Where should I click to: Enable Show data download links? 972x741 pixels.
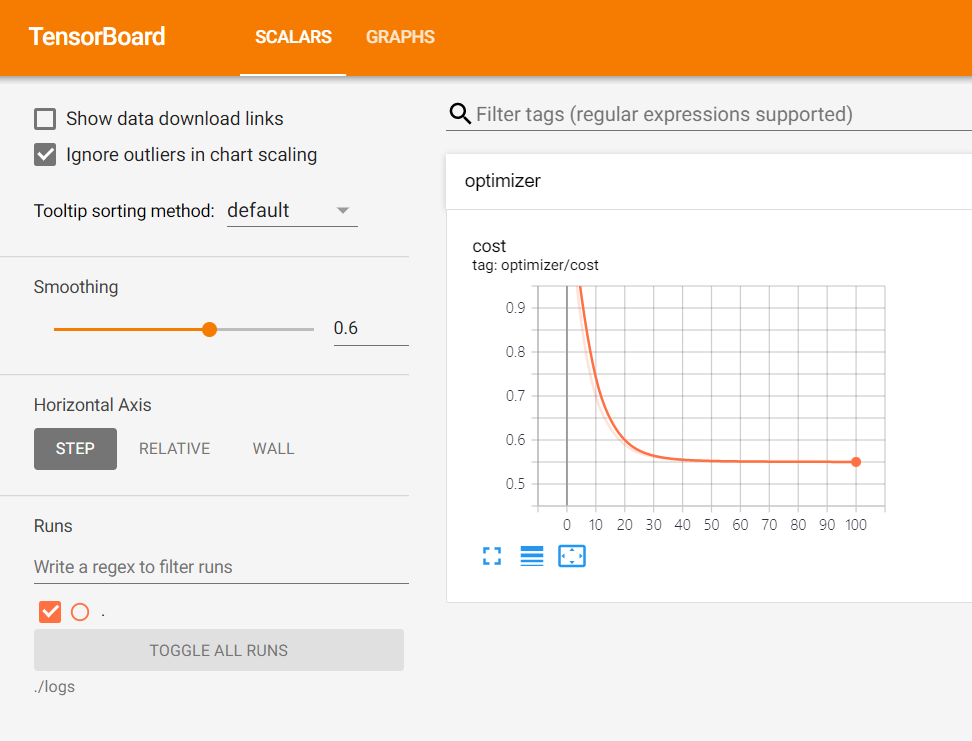click(x=45, y=118)
